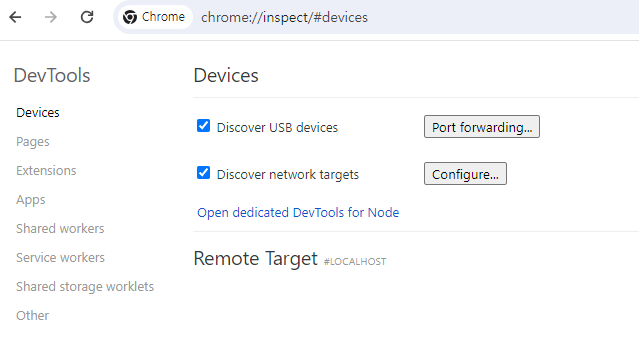Screen dimensions: 639x364
Task: Choose Other in the DevTools sidebar
Action: point(32,315)
